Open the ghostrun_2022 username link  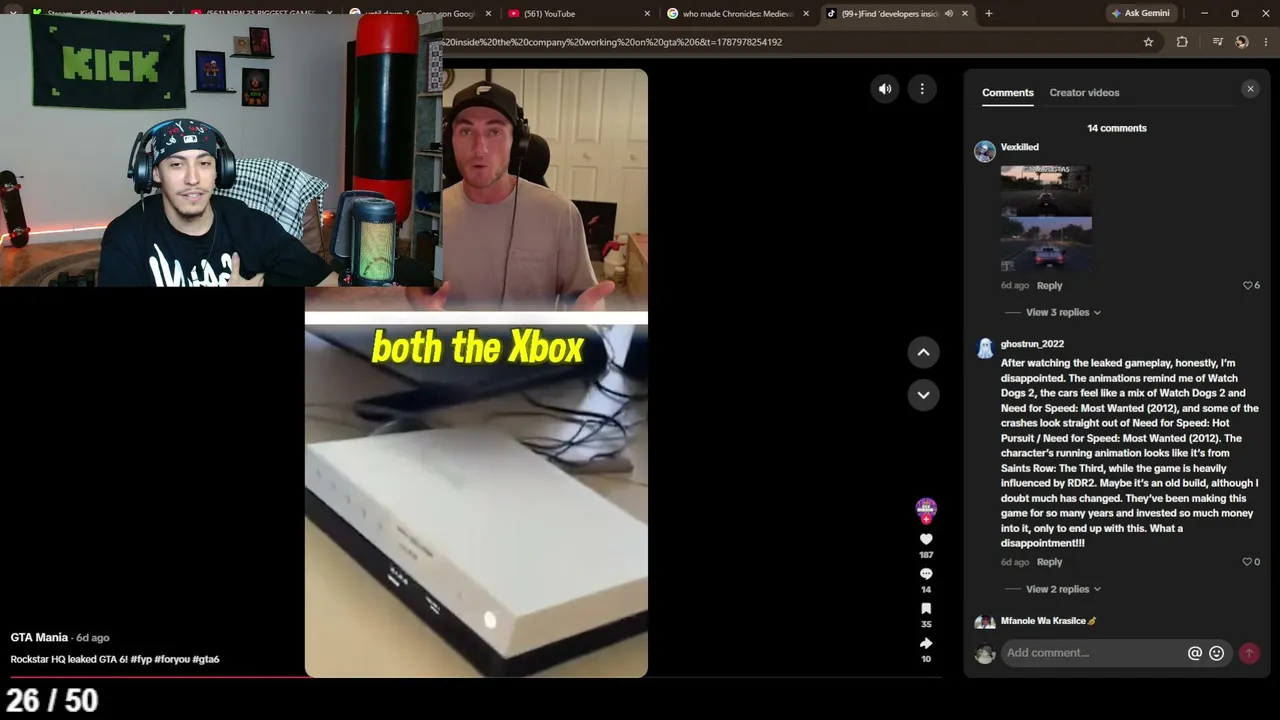1032,344
